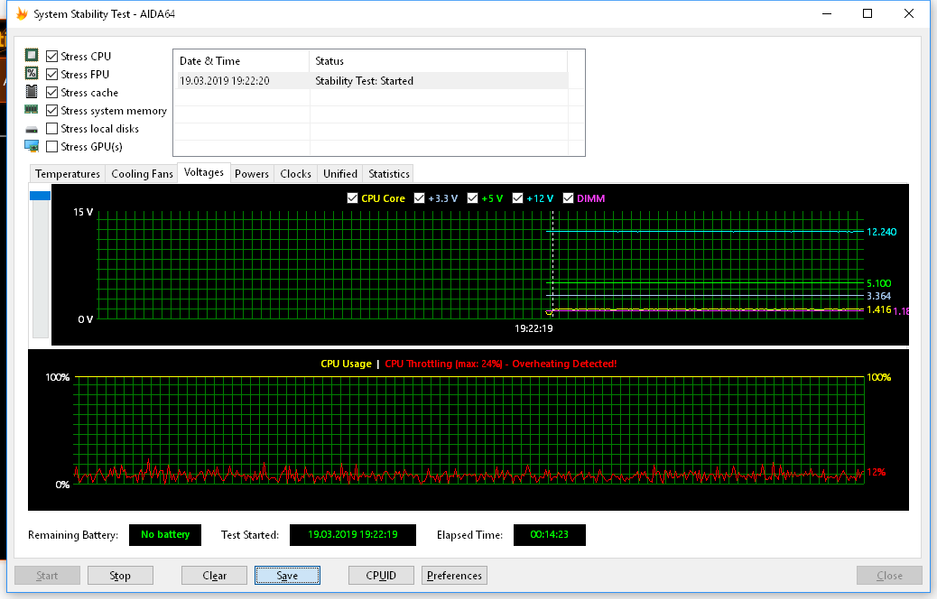The width and height of the screenshot is (937, 599).
Task: Switch to the Temperatures tab
Action: tap(68, 173)
